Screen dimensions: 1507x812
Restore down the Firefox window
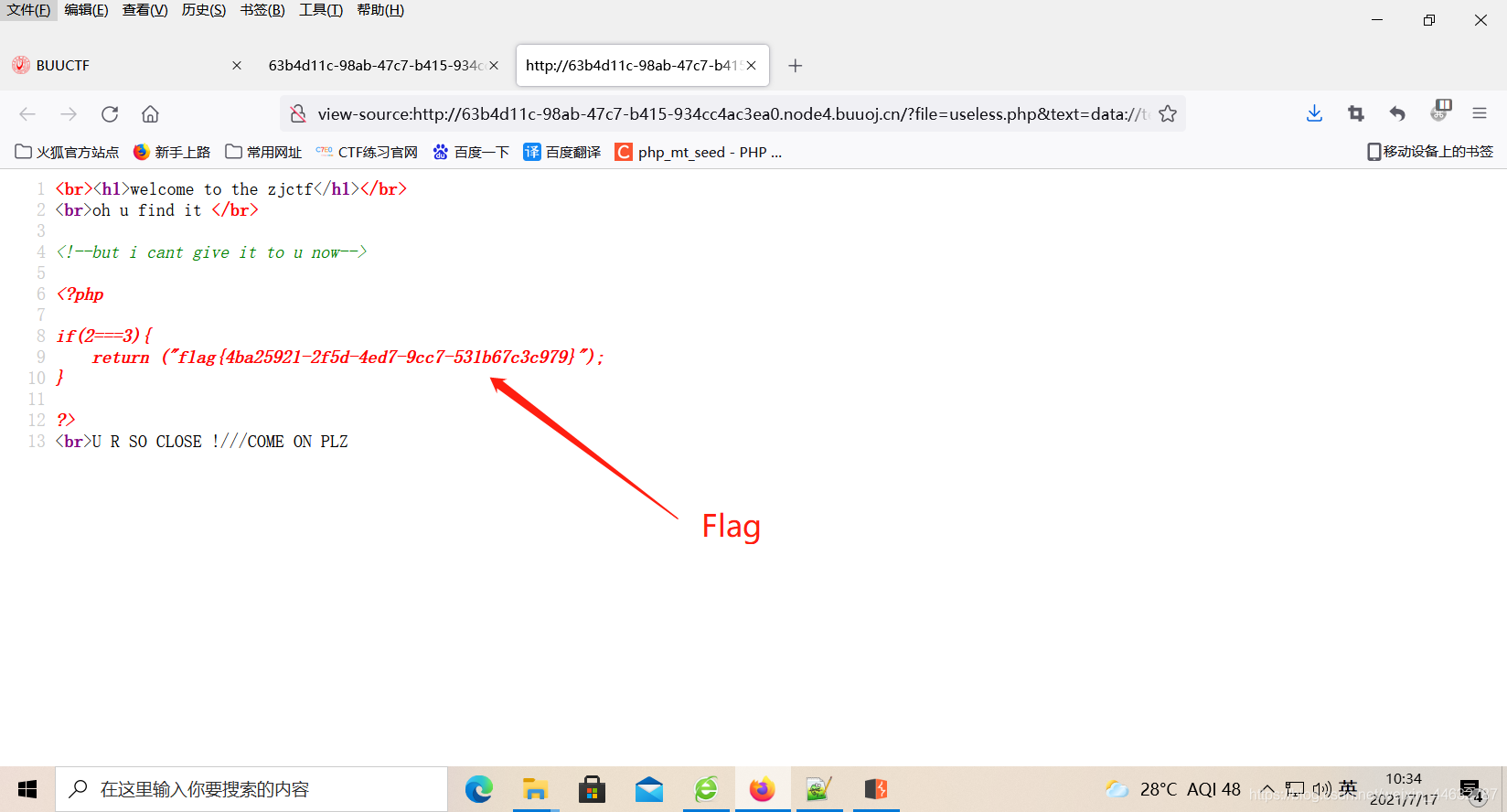tap(1429, 20)
